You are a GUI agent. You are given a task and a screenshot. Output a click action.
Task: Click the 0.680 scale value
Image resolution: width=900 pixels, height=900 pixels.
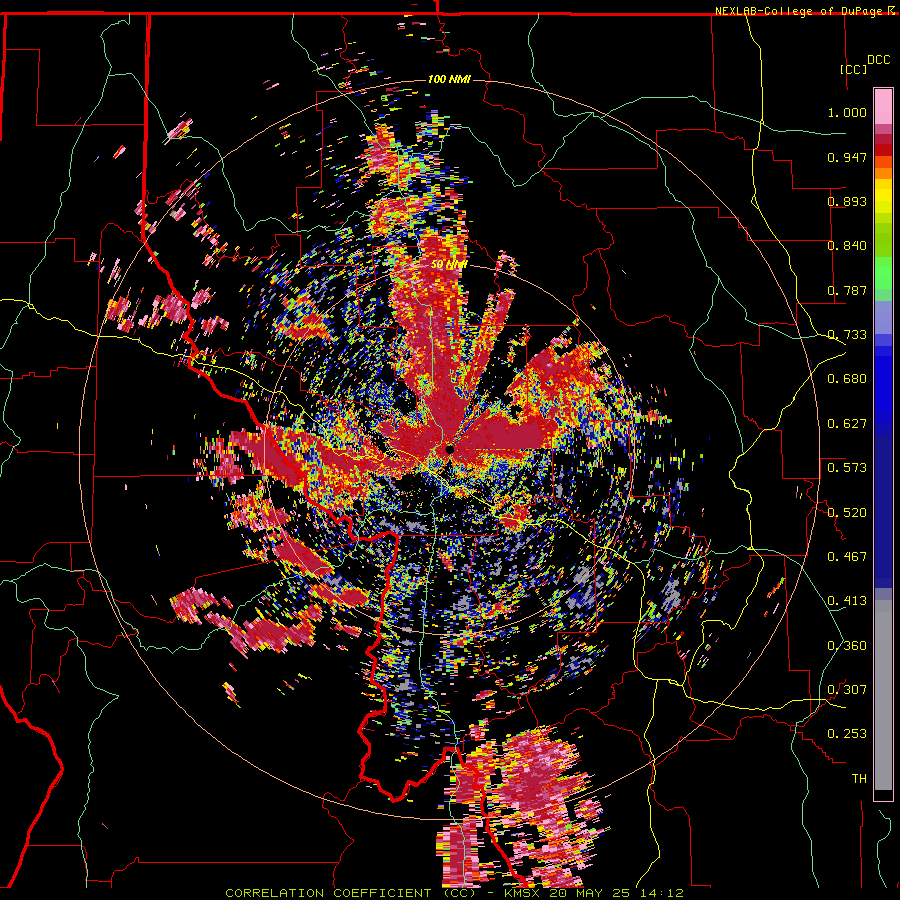[x=847, y=379]
